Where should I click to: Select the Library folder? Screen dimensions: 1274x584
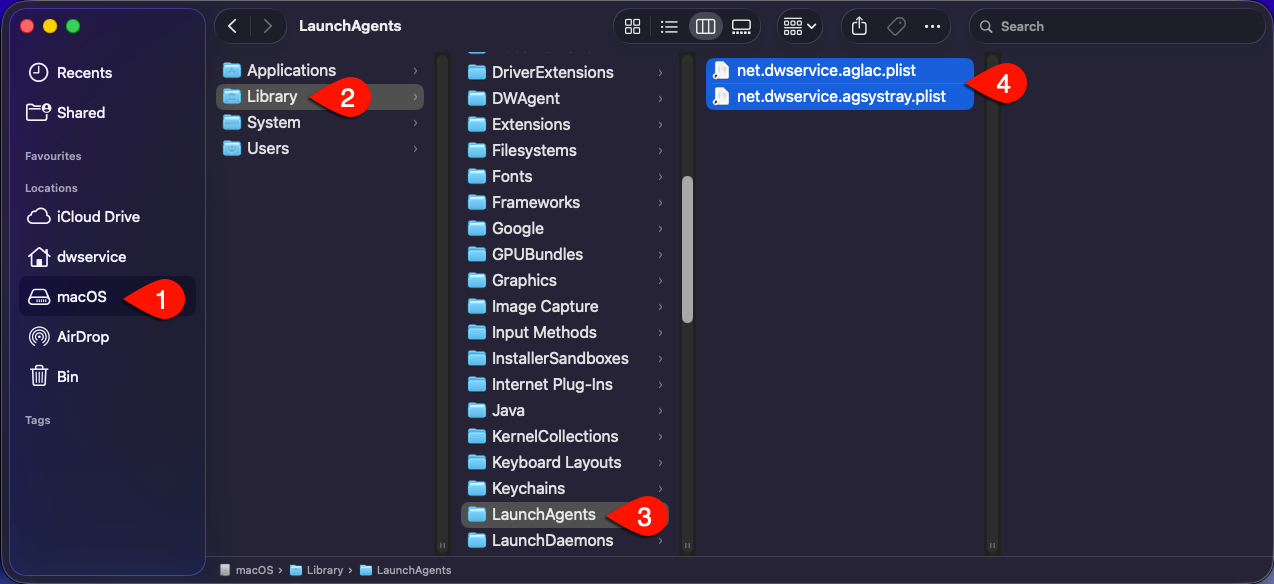point(320,96)
